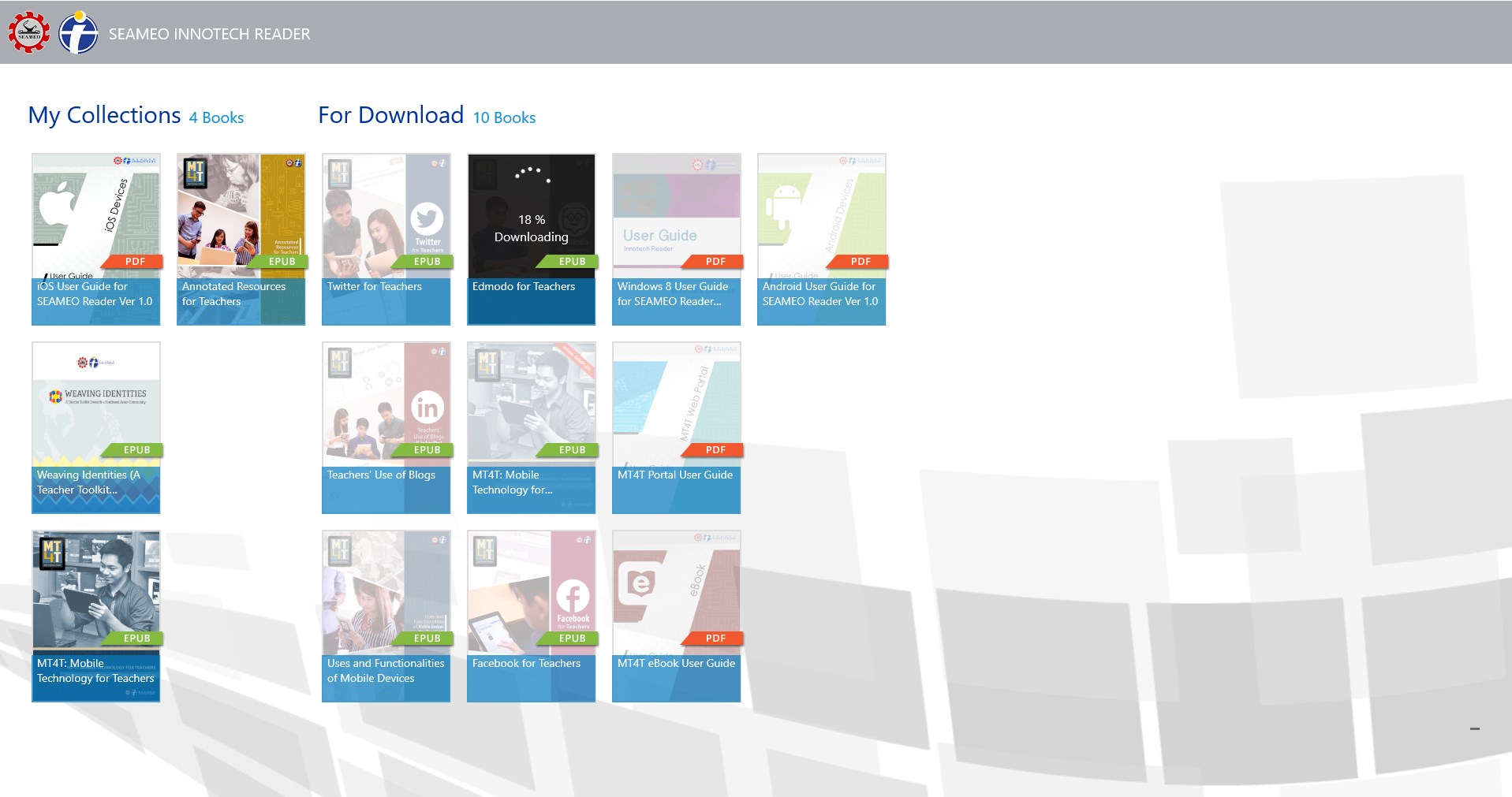
Task: Download the Windows 8 User Guide book
Action: [677, 239]
